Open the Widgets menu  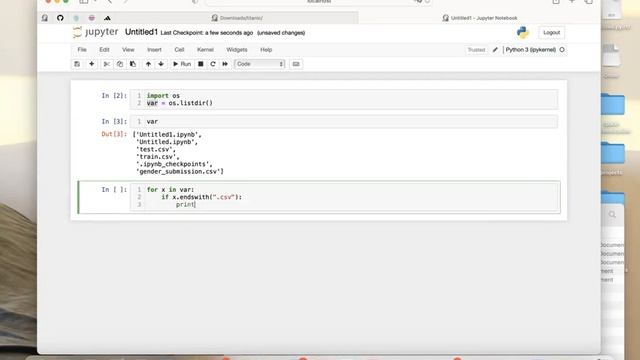pos(237,50)
